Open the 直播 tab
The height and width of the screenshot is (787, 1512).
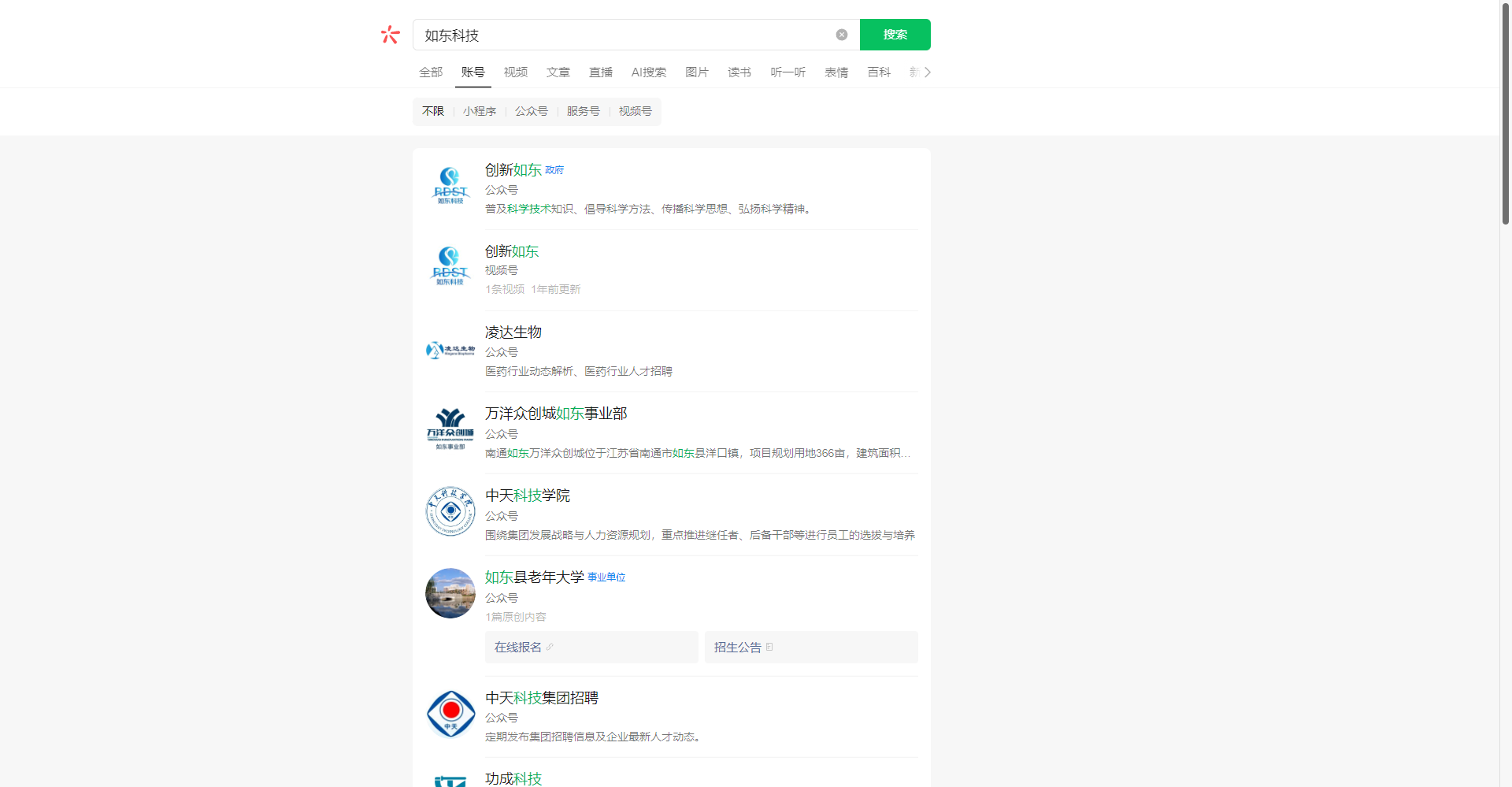tap(601, 72)
